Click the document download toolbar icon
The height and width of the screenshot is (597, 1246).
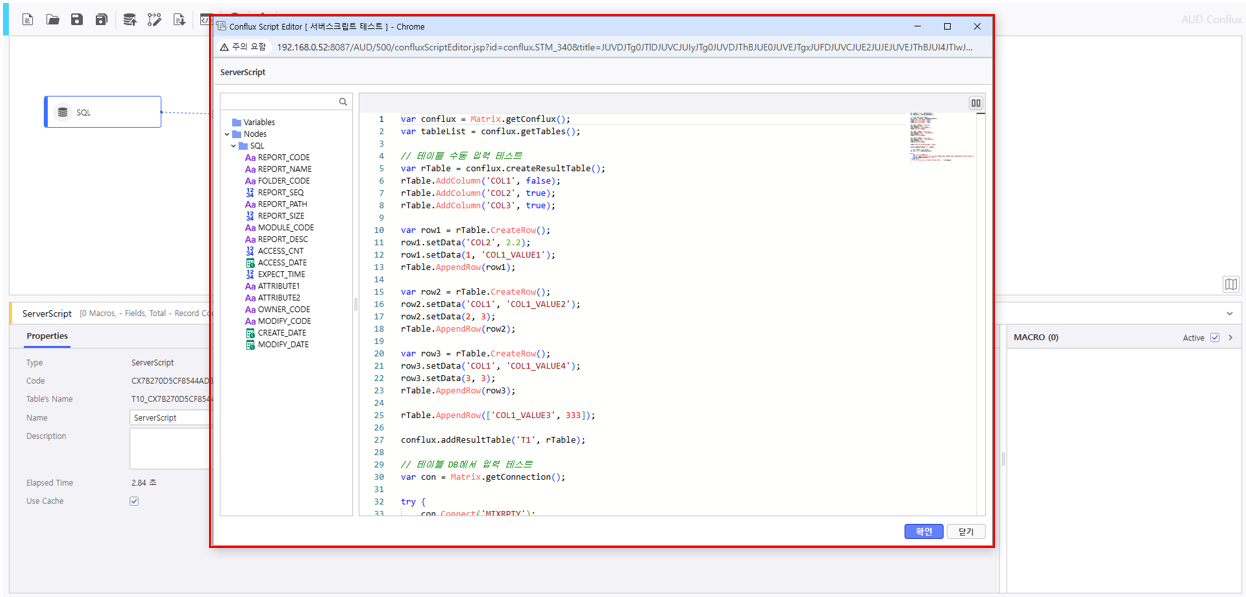click(179, 20)
